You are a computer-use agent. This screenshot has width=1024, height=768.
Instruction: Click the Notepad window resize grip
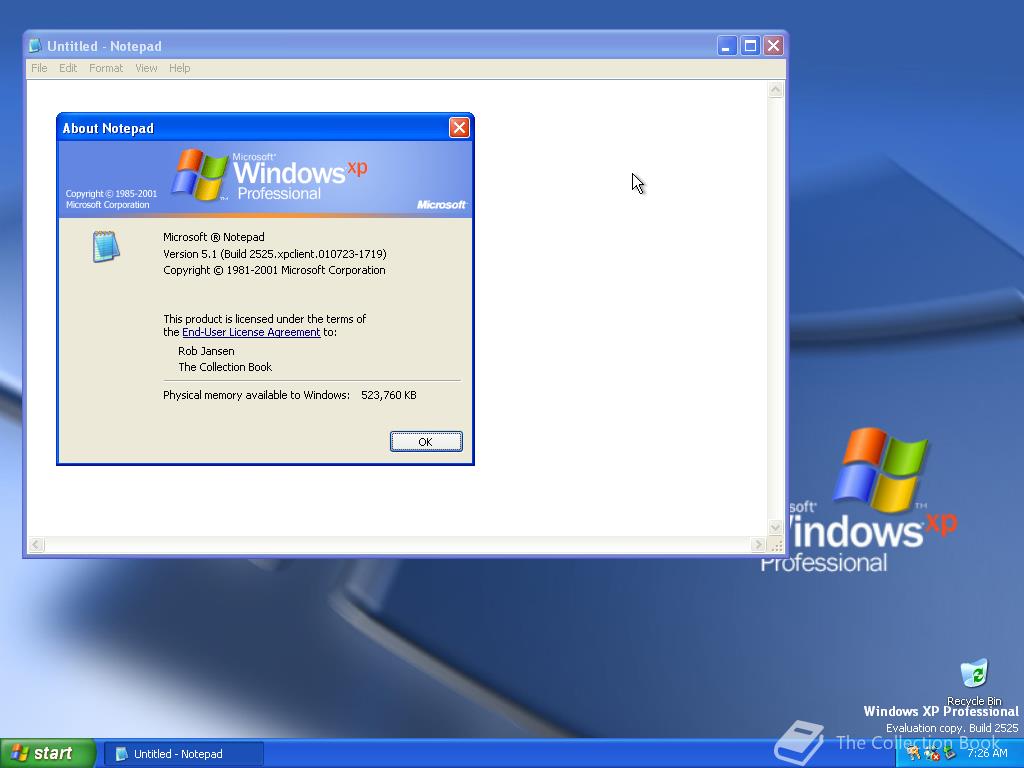(776, 545)
